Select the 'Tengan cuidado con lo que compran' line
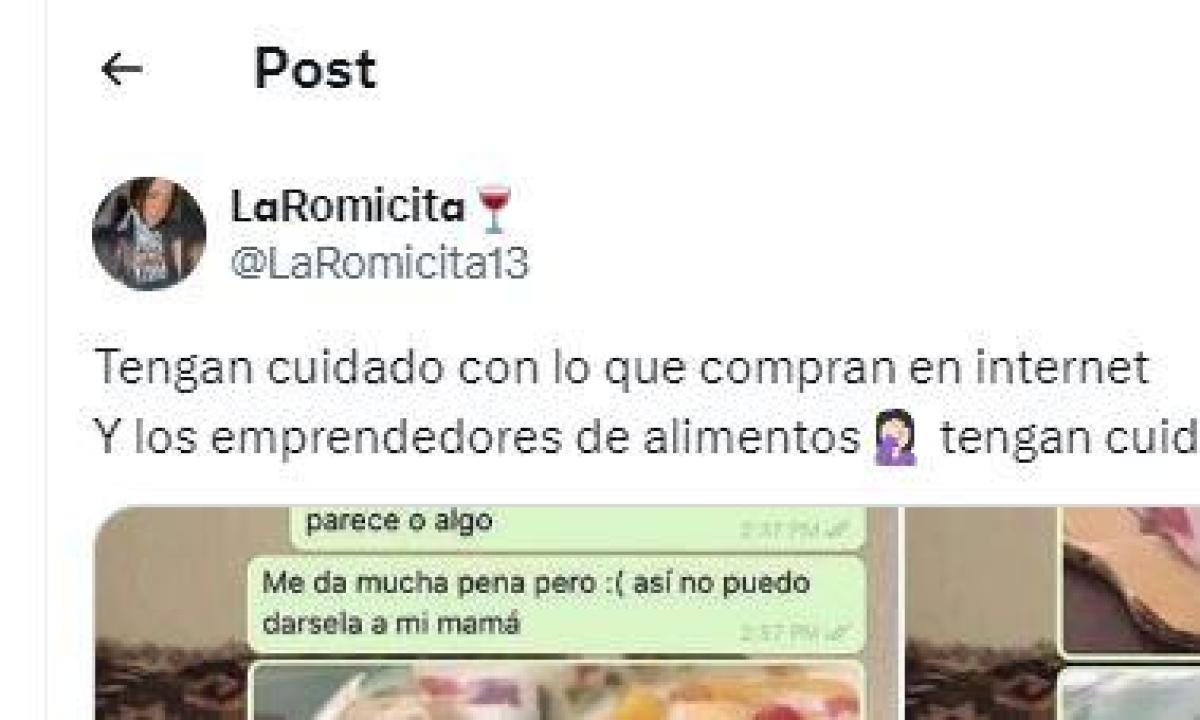 tap(621, 369)
